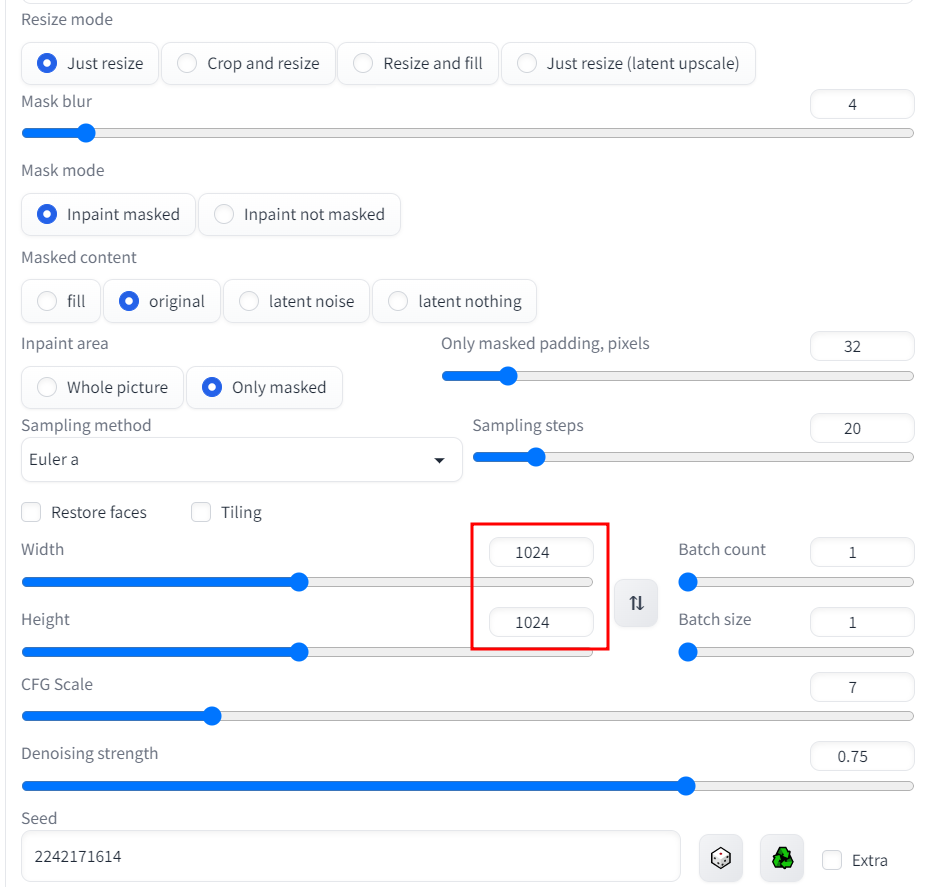Viewport: 933px width, 887px height.
Task: Click the Denoising strength value field 0.75
Action: (862, 757)
